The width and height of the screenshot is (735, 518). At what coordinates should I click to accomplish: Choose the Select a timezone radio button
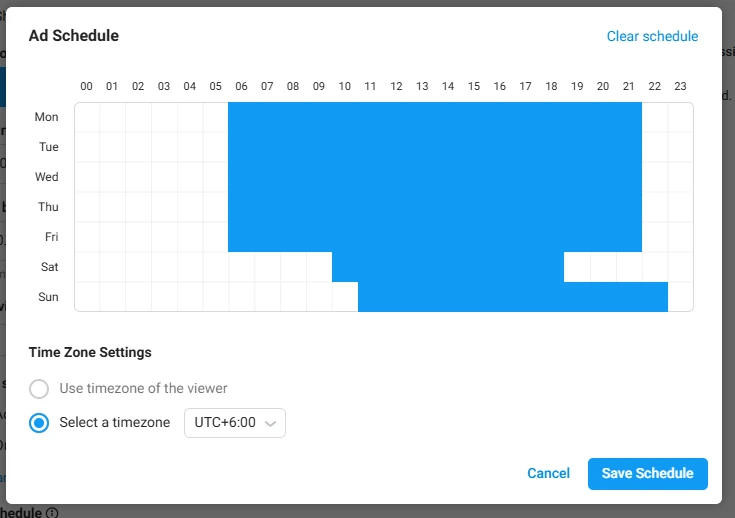pyautogui.click(x=39, y=423)
